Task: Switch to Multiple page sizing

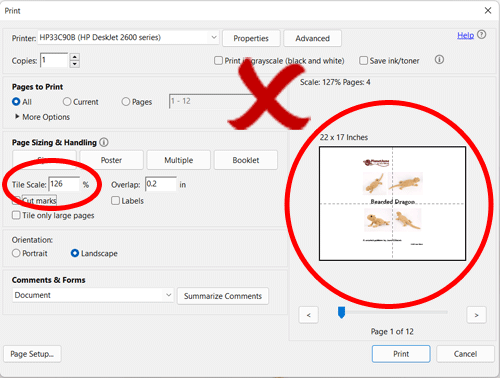Action: point(179,160)
